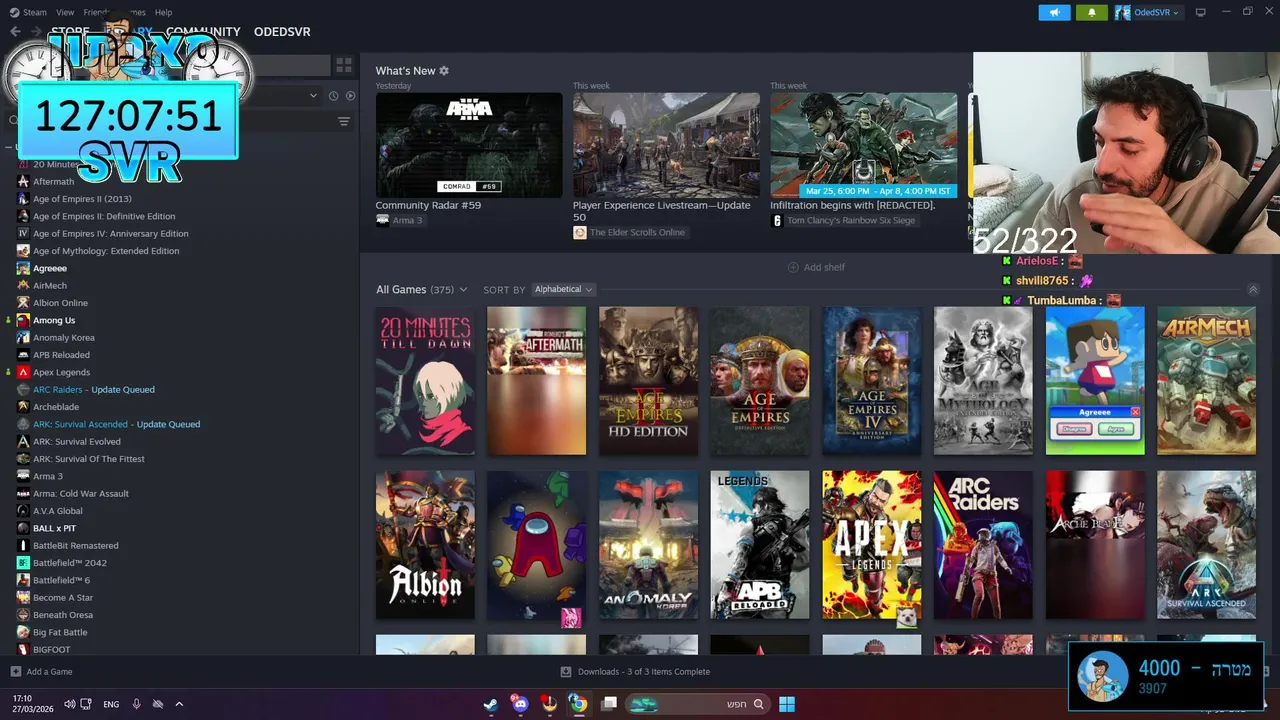Open 20 Minutes Till Dawn cover
Screen dimensions: 1280x720
(425, 381)
